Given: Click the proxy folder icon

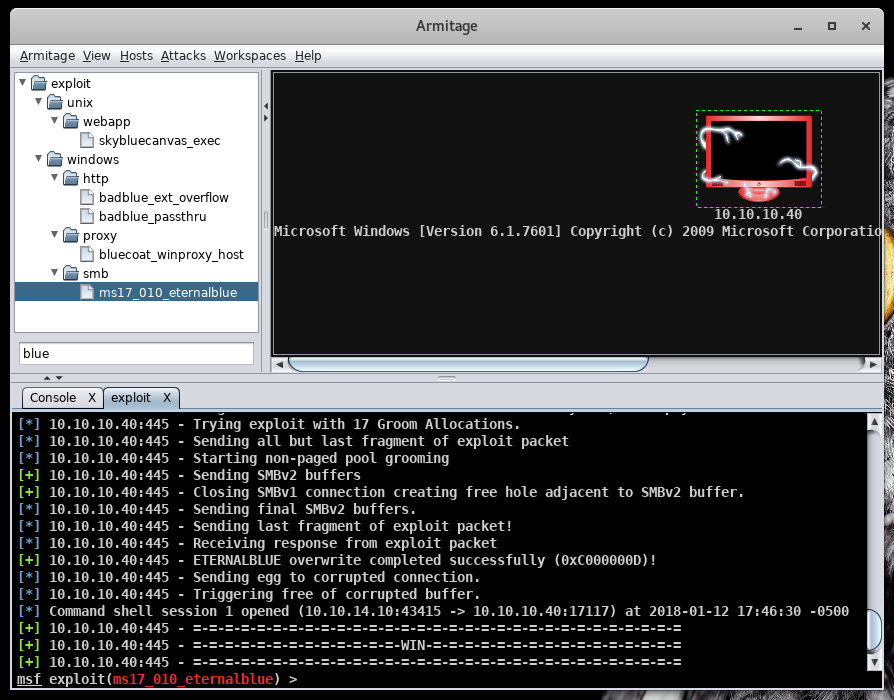Looking at the screenshot, I should [x=71, y=235].
